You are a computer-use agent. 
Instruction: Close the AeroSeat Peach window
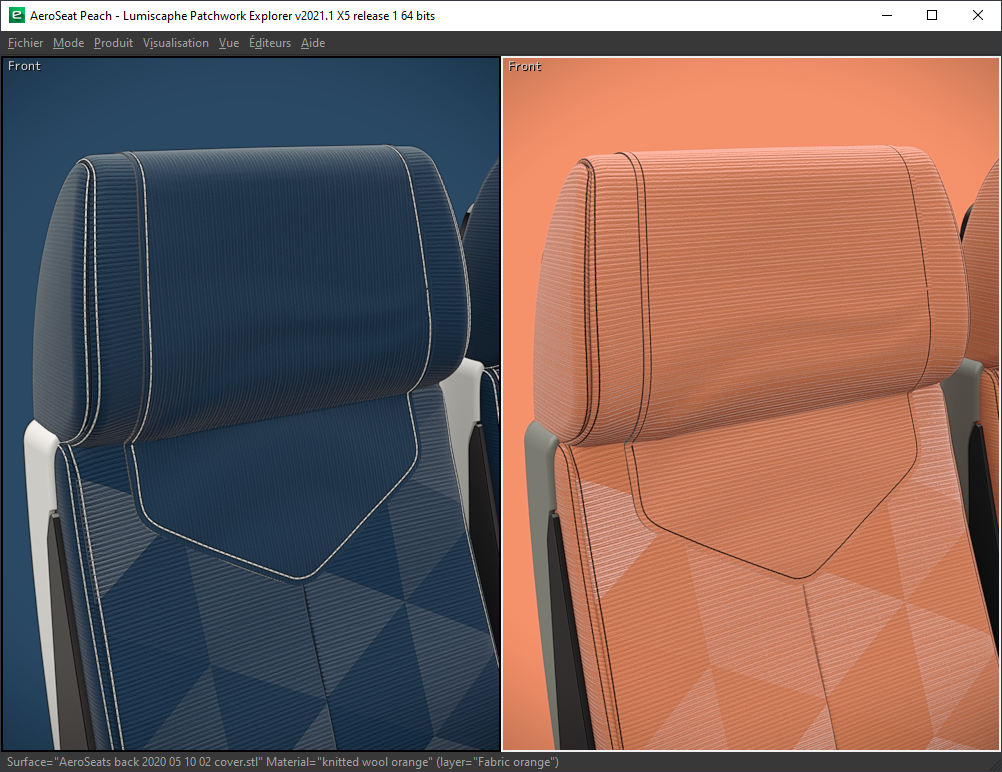[978, 15]
